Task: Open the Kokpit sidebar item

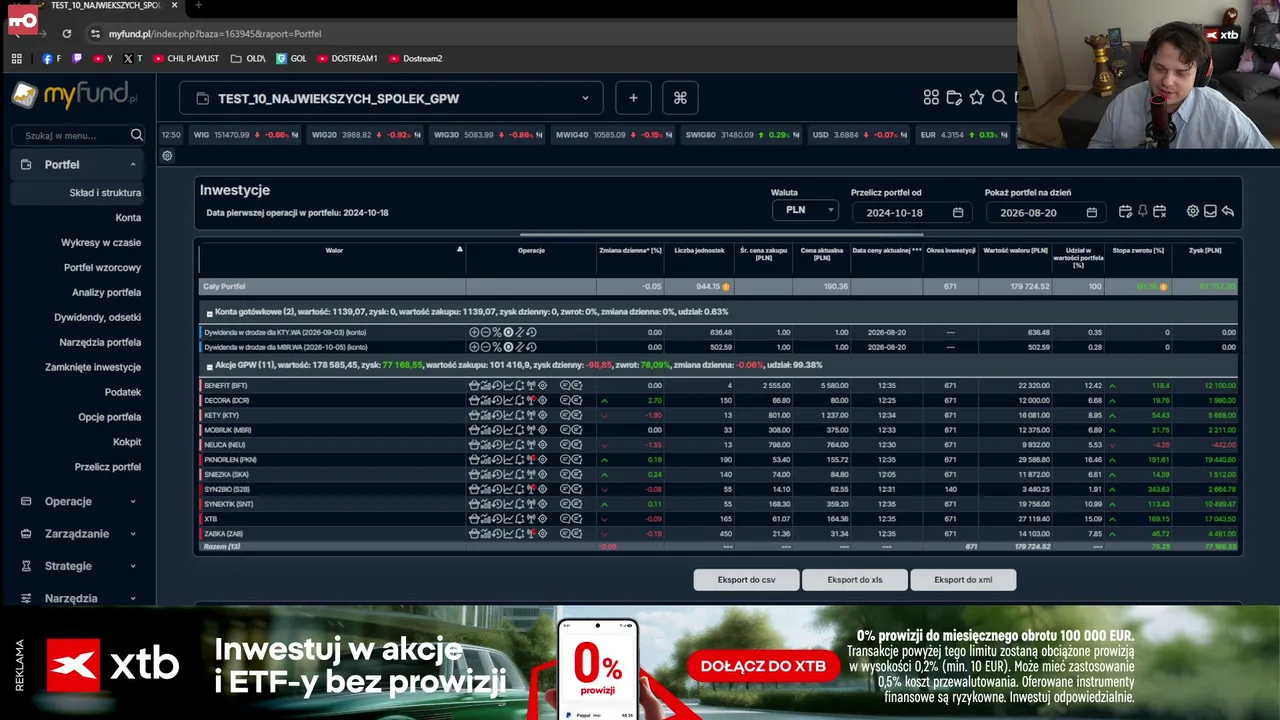Action: point(127,442)
